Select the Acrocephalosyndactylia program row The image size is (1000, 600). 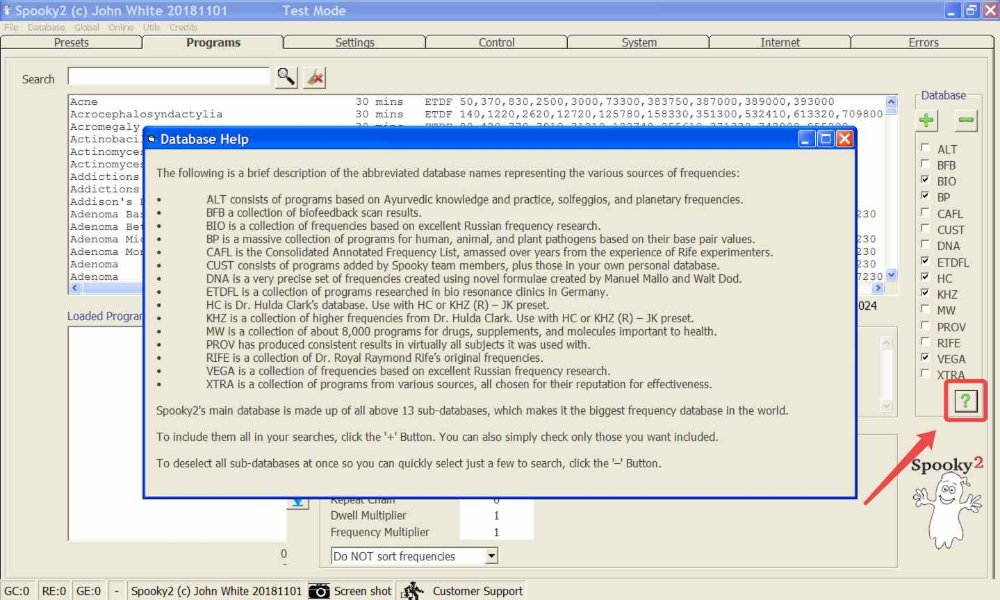pyautogui.click(x=476, y=114)
